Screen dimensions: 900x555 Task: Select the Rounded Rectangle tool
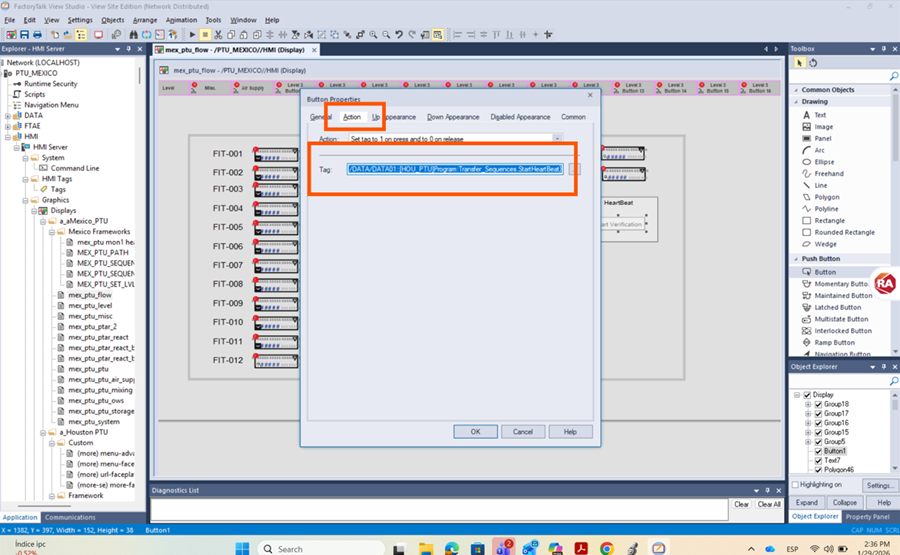(844, 232)
